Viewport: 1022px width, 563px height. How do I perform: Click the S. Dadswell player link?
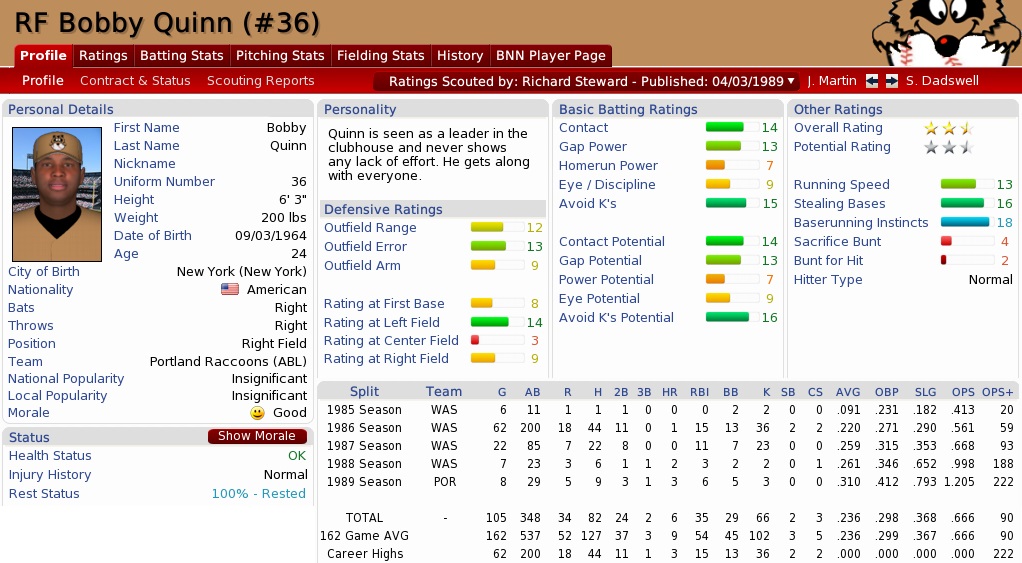941,81
